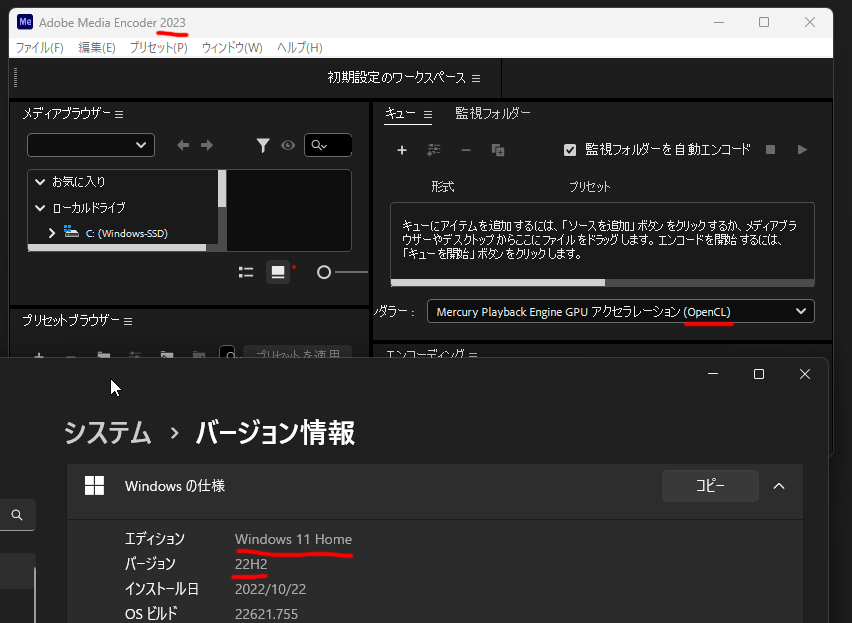Click the media browser tree vertical scrollbar
The width and height of the screenshot is (852, 623).
[x=222, y=188]
